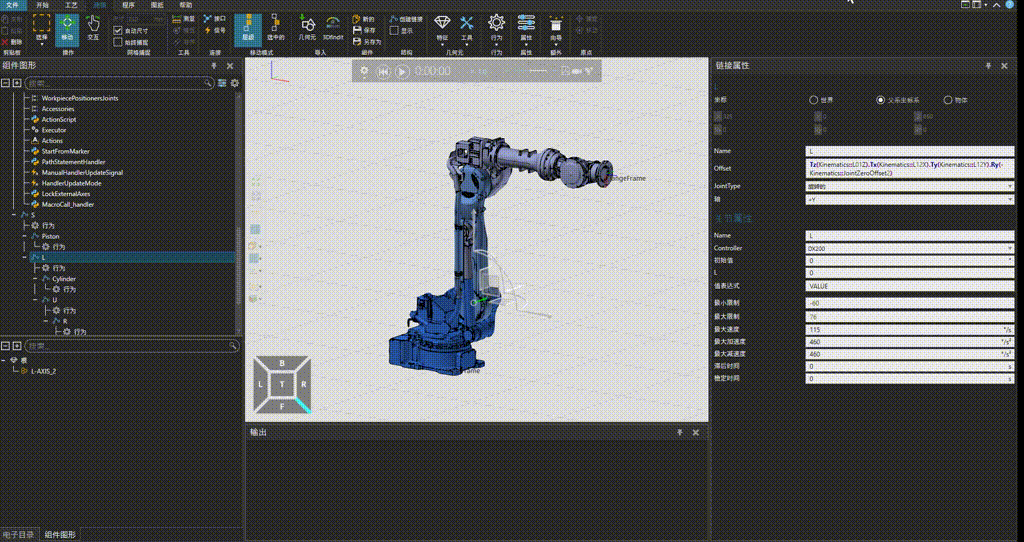1024x542 pixels.
Task: Select the LockExternalAxes tree node
Action: coord(65,194)
